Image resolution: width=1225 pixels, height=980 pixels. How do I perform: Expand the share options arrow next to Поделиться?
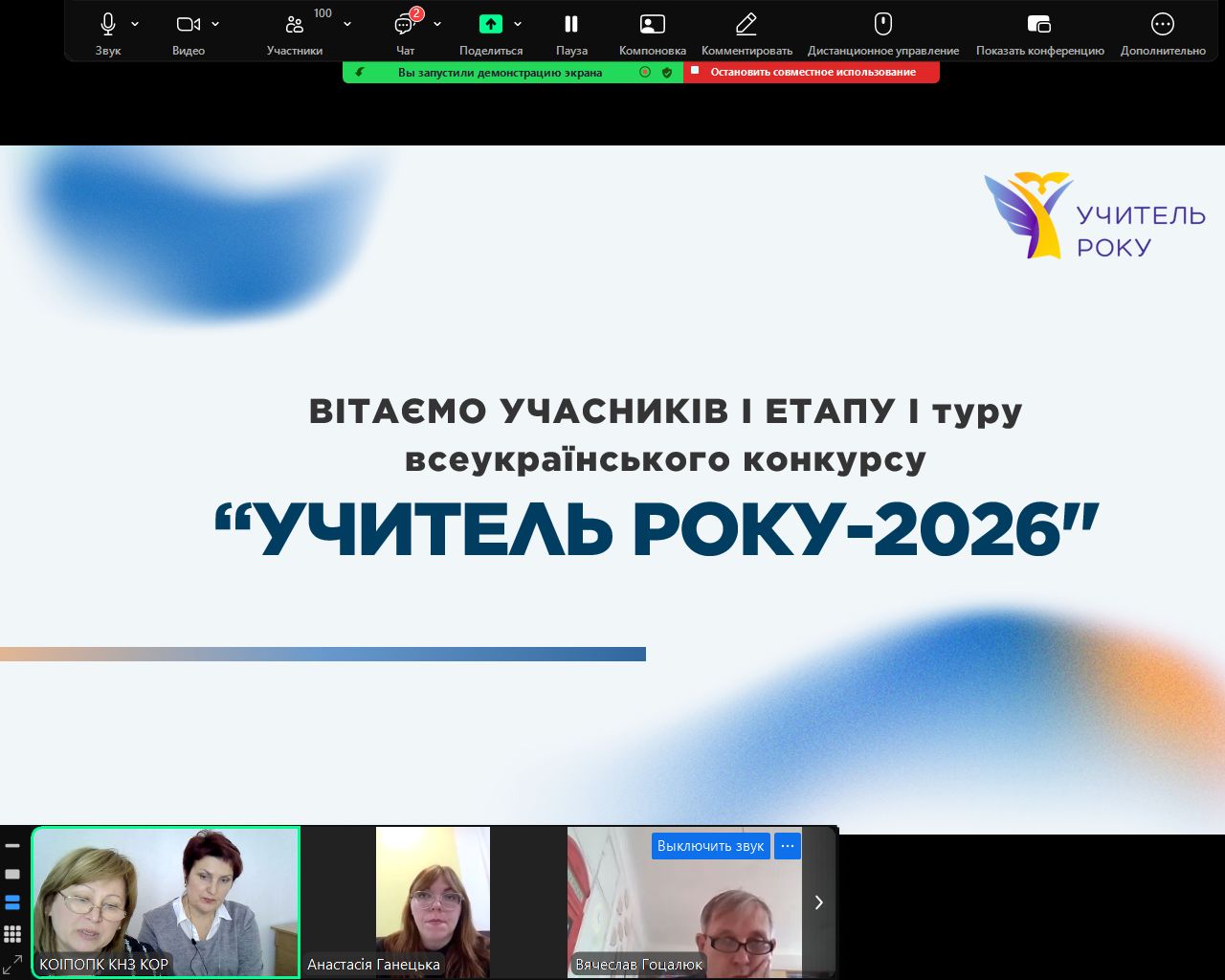pos(518,24)
